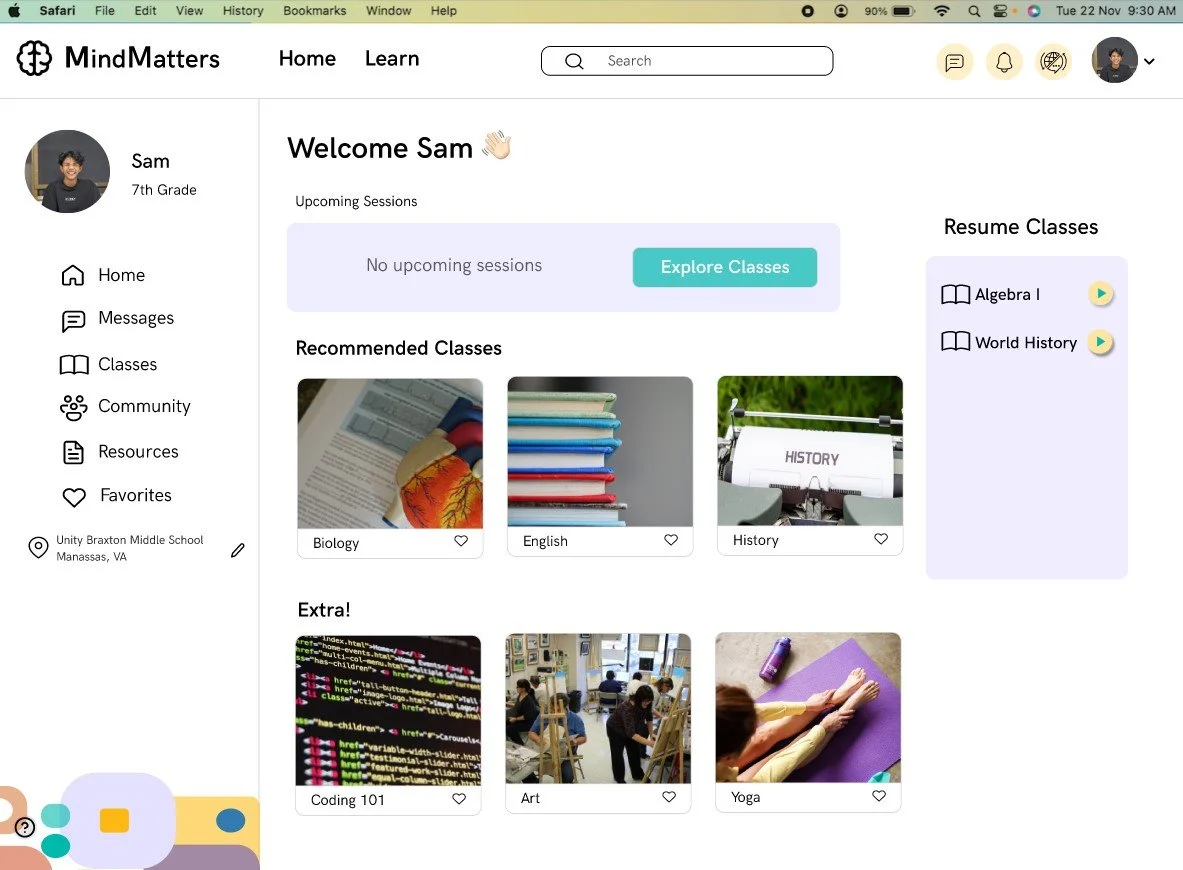1183x870 pixels.
Task: Open Spotlight search in menu bar
Action: [974, 11]
